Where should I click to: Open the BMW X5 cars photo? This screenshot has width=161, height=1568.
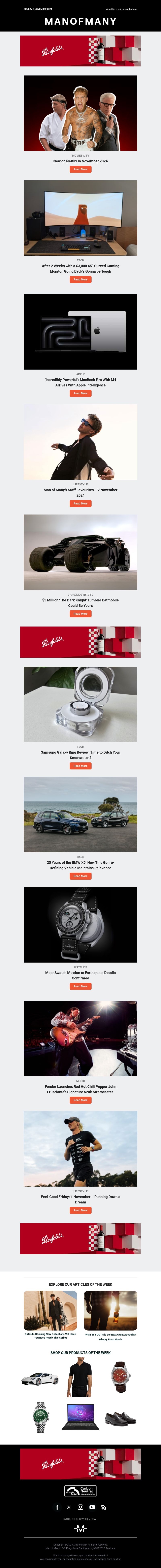pos(80,814)
